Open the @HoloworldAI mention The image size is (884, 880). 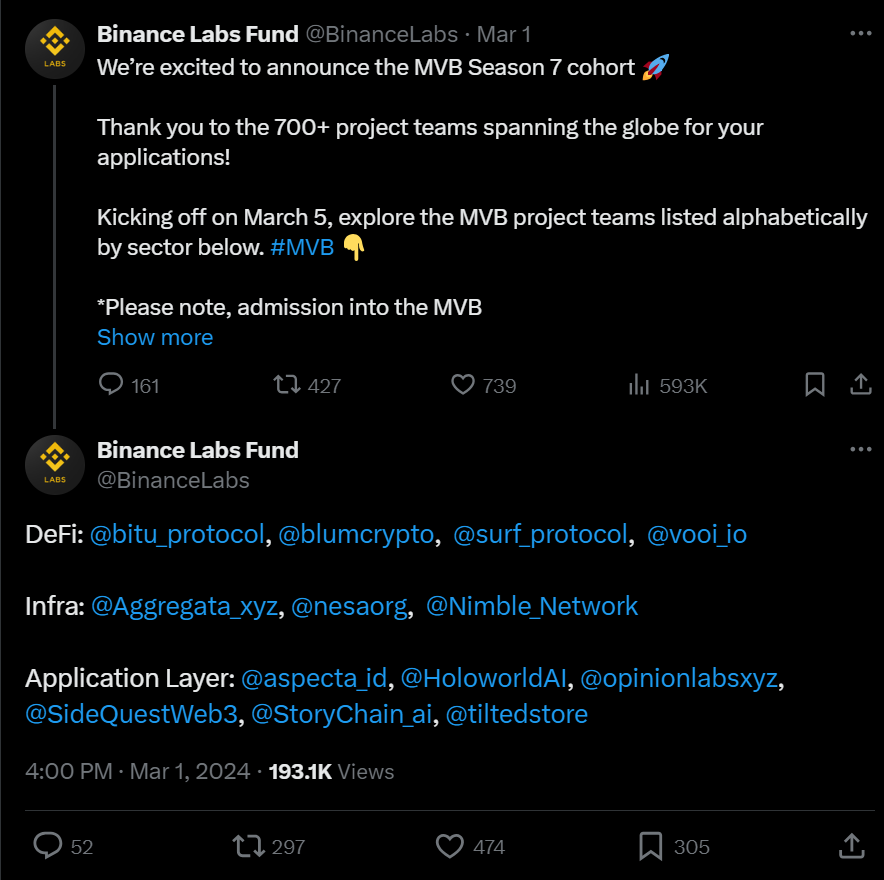click(x=484, y=679)
